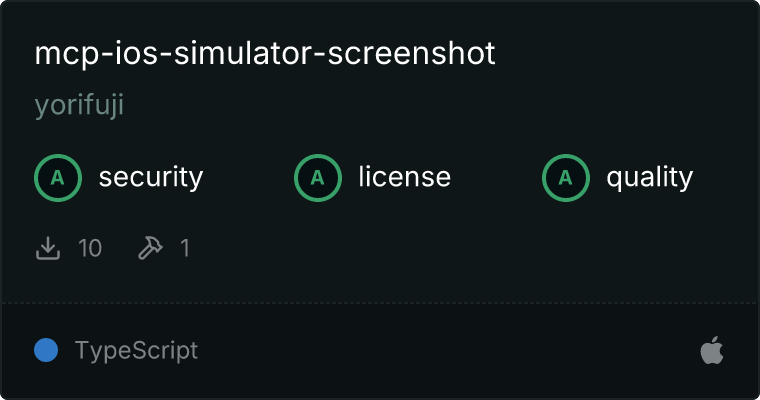The image size is (760, 400).
Task: Click the security grade A badge circle
Action: pyautogui.click(x=58, y=178)
